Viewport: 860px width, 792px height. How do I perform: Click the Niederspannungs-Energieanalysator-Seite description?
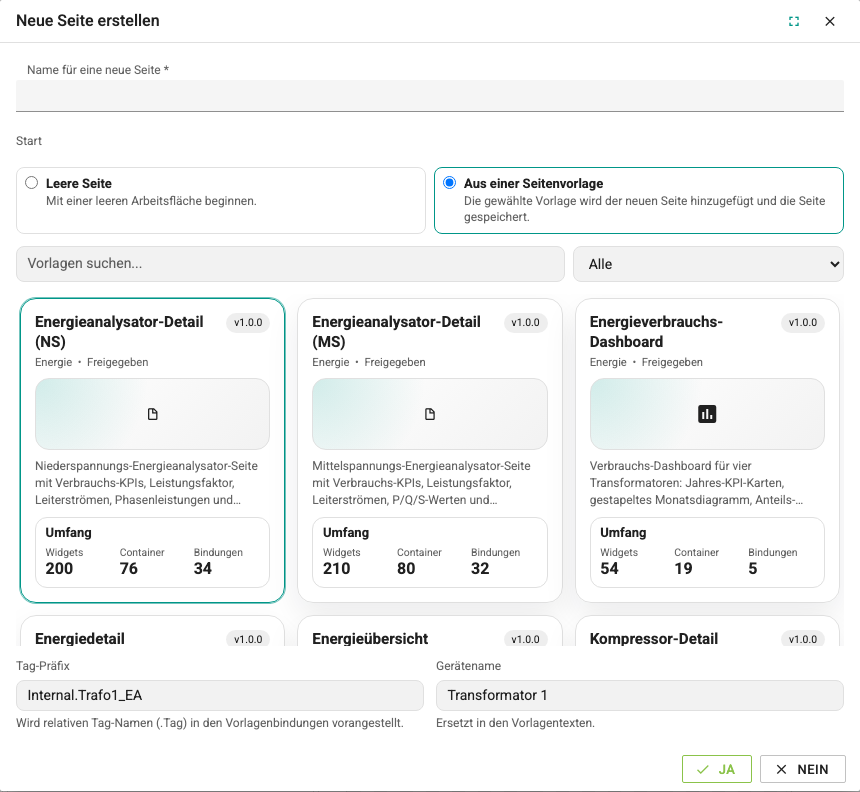click(x=146, y=483)
